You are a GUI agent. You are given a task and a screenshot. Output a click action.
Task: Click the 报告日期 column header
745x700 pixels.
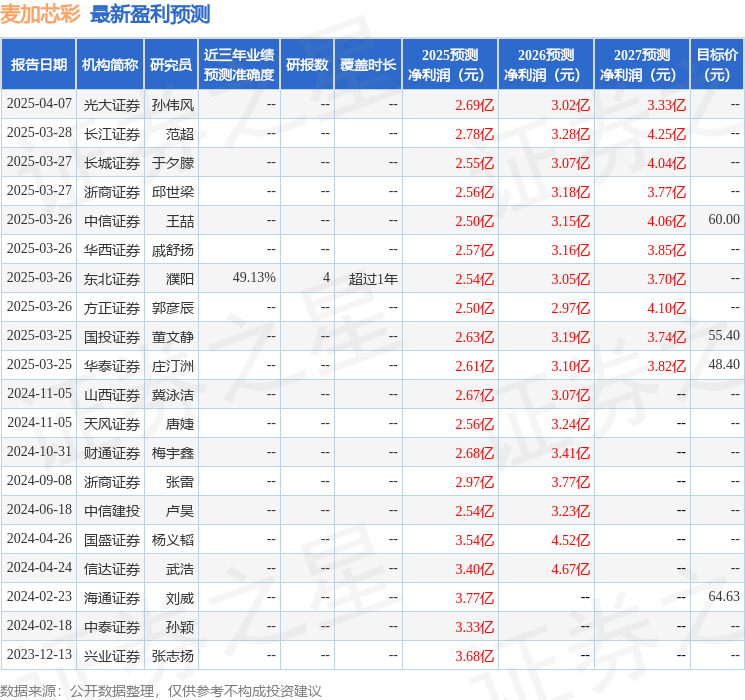tap(38, 65)
